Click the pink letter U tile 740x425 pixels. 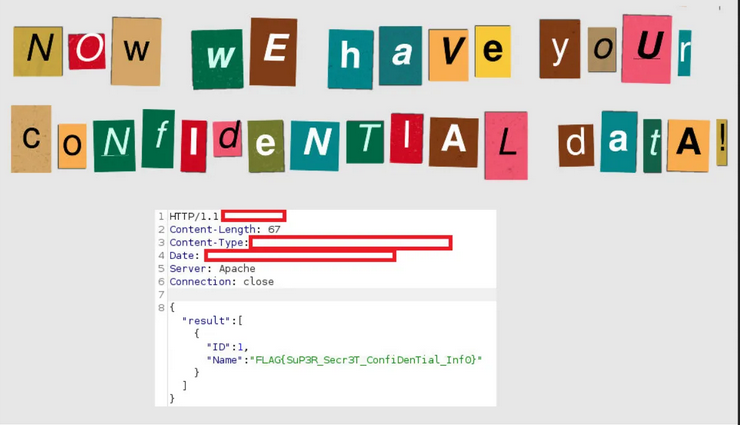pos(647,49)
